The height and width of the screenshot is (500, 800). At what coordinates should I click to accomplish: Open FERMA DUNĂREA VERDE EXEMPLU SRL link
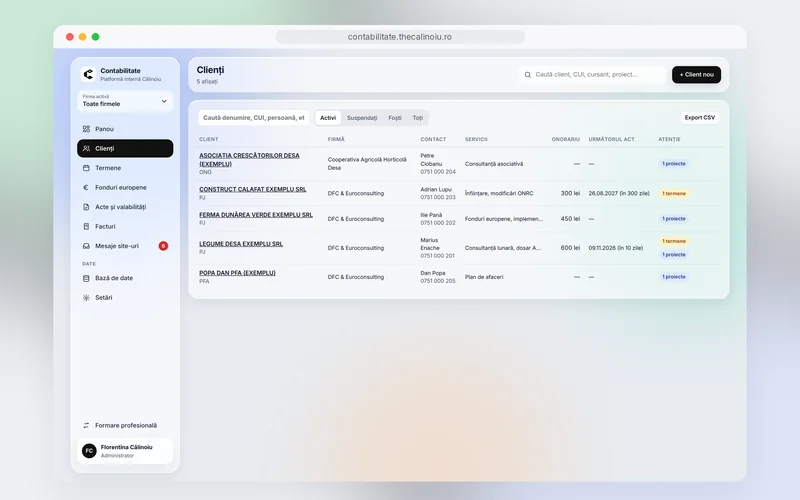pyautogui.click(x=256, y=215)
